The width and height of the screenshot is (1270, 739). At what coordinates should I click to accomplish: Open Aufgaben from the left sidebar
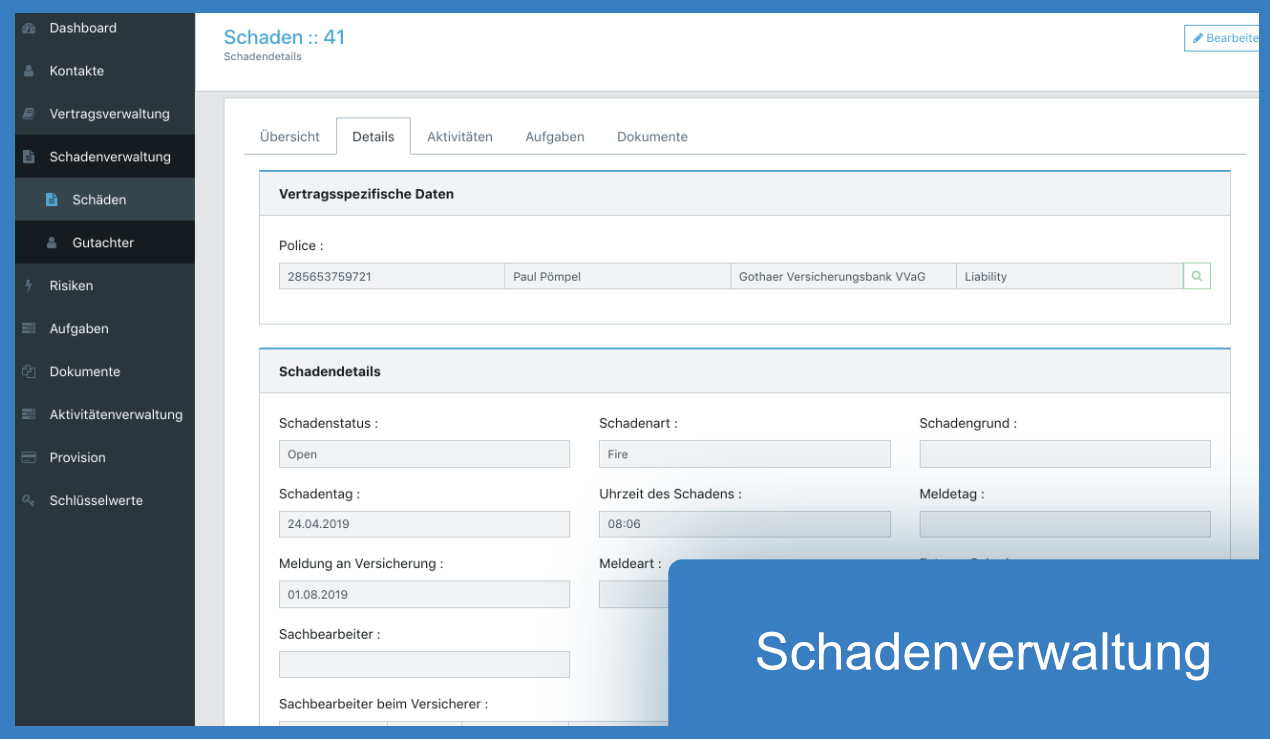(79, 329)
